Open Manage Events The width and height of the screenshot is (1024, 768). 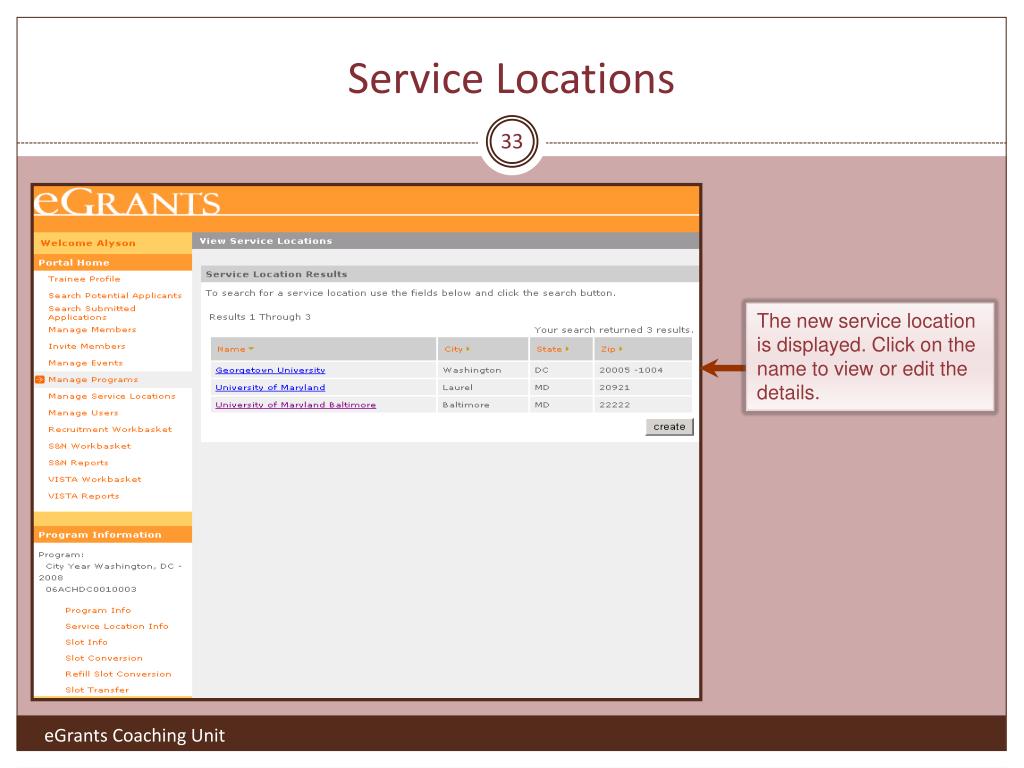pyautogui.click(x=86, y=363)
